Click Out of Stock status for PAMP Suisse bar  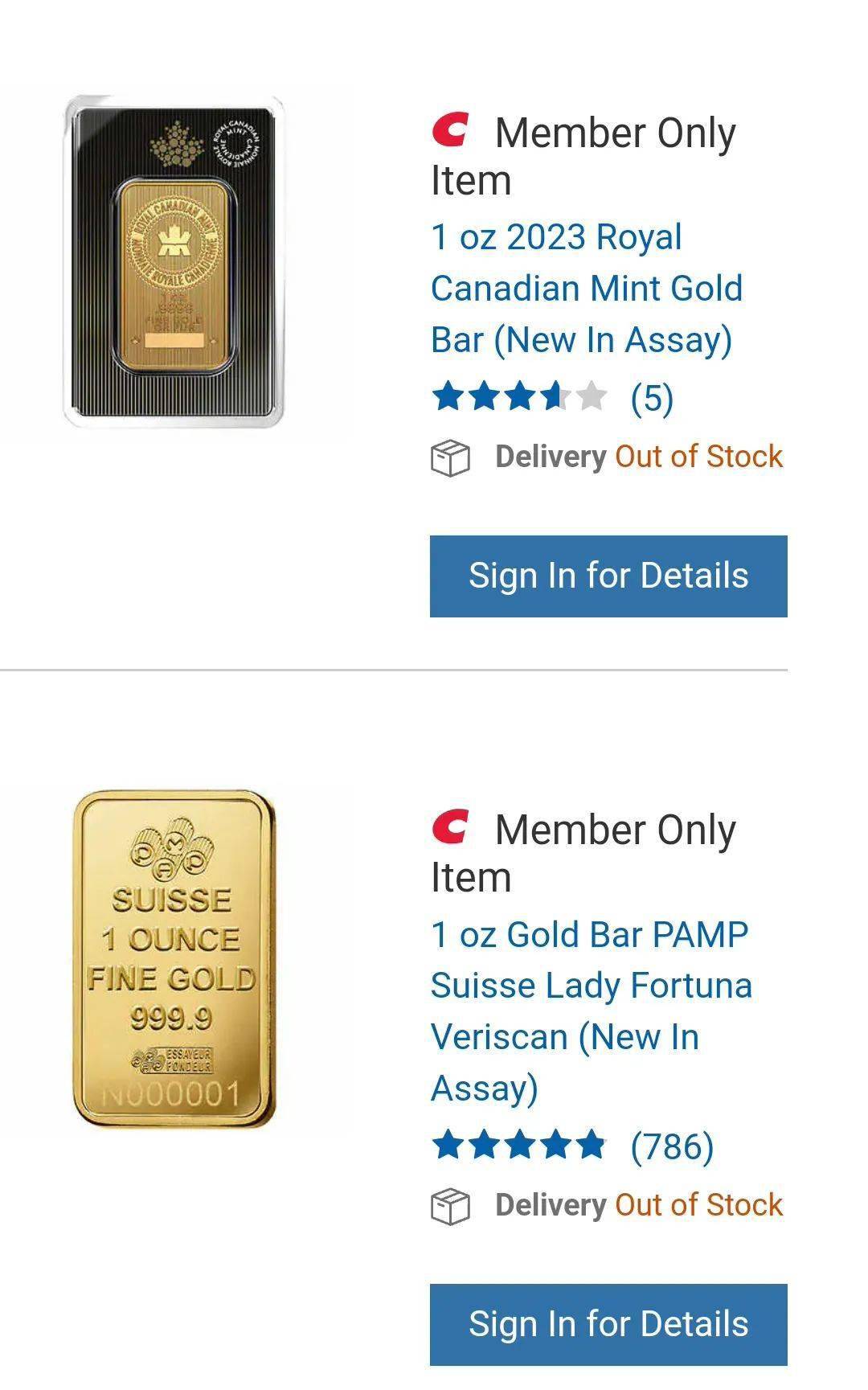[698, 1205]
